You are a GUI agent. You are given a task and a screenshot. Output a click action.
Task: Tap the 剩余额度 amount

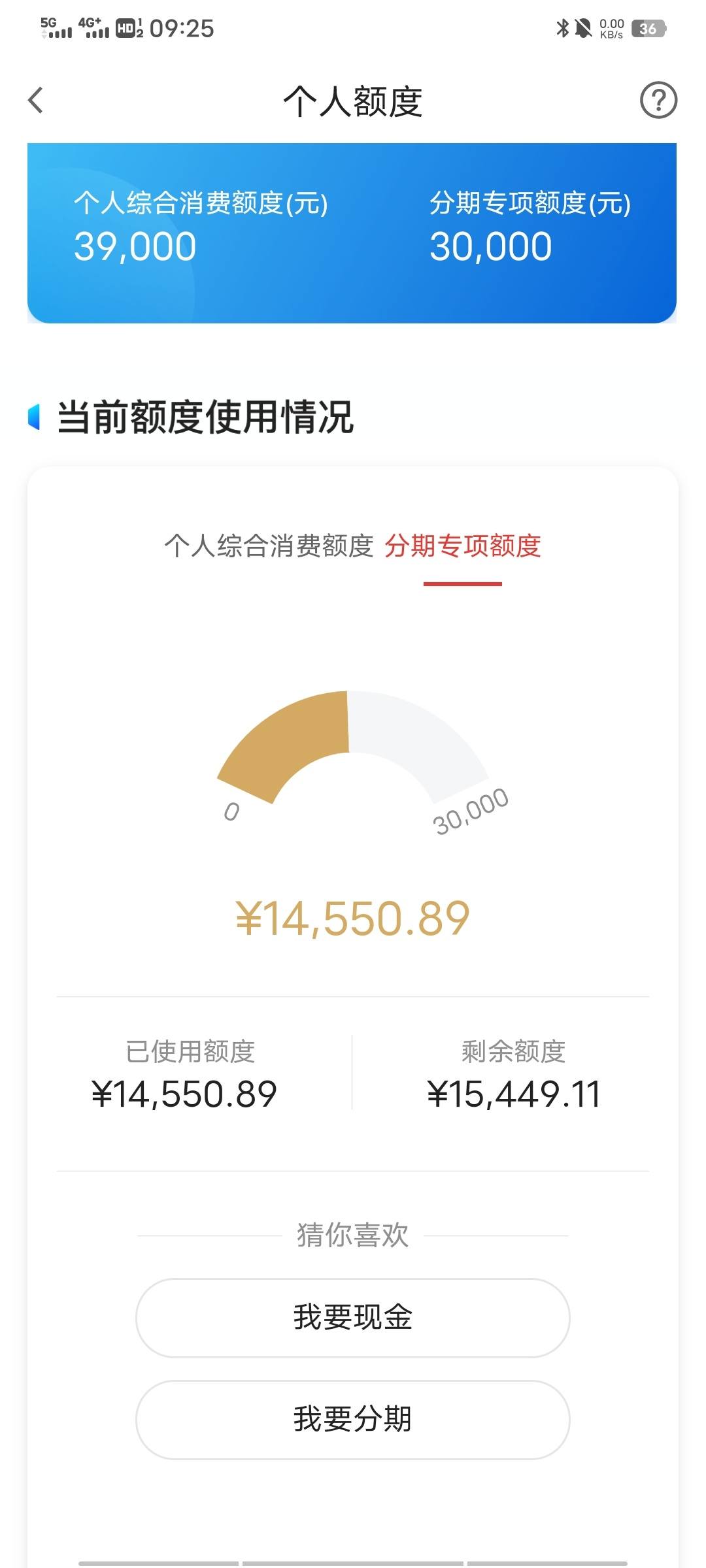click(x=514, y=1094)
